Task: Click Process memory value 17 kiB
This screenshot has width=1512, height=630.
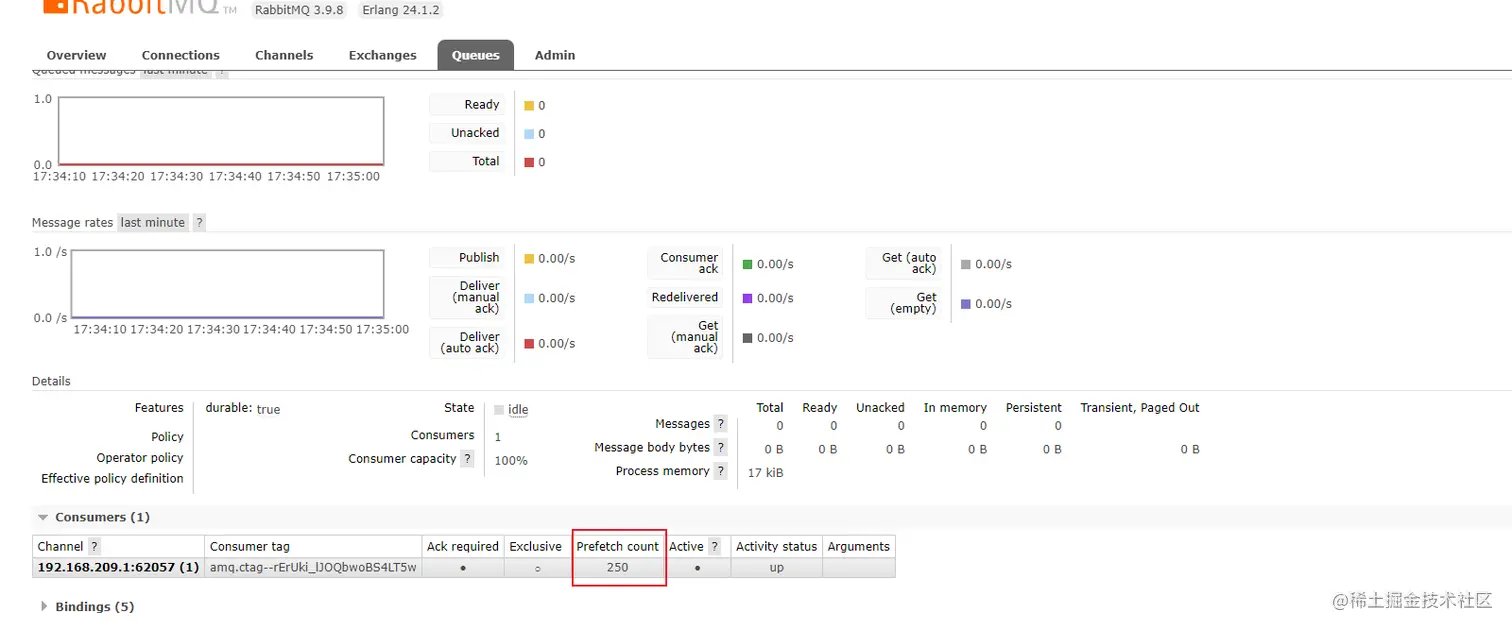Action: [766, 473]
